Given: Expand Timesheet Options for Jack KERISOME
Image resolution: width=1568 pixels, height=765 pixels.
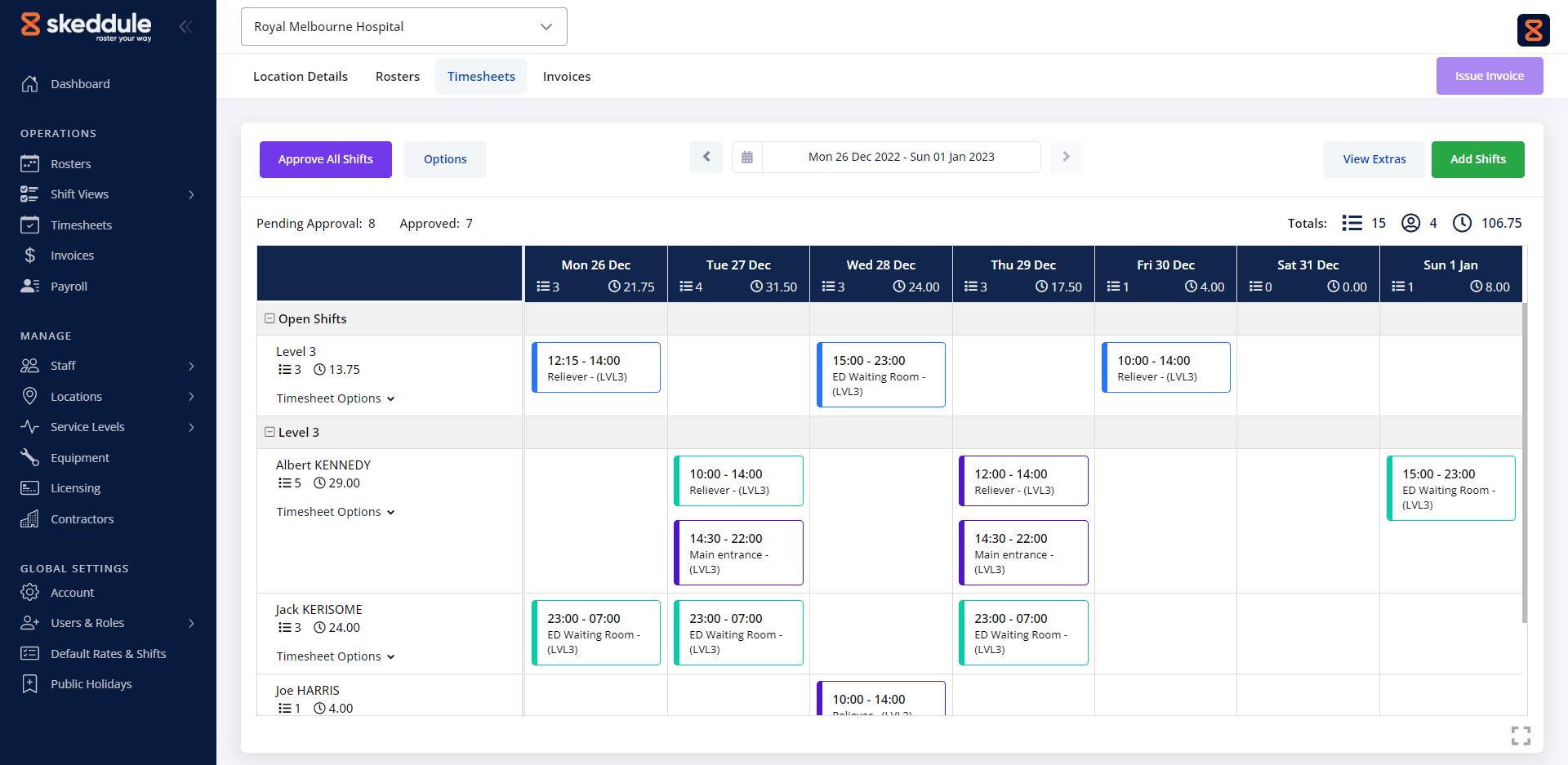Looking at the screenshot, I should click(335, 656).
